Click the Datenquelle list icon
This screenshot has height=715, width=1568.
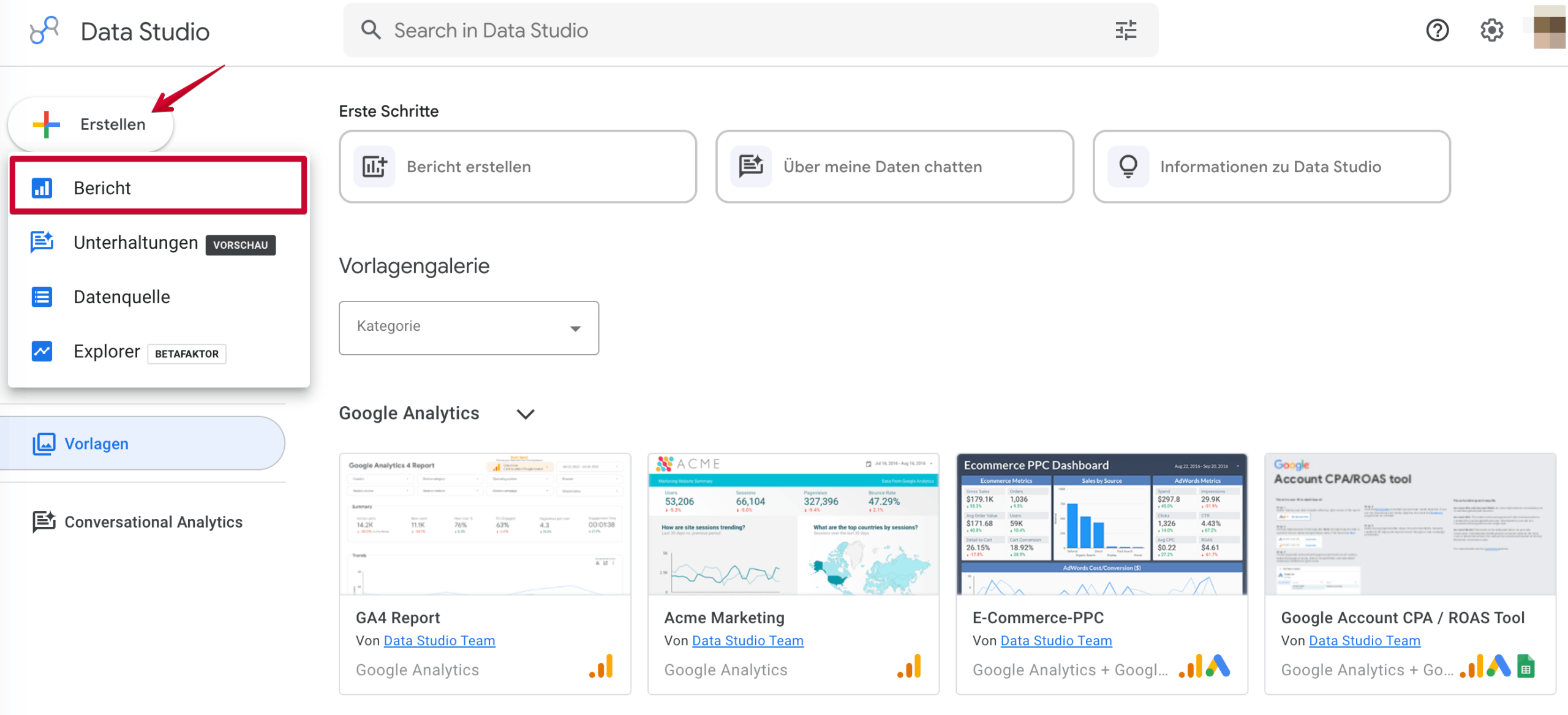click(x=42, y=297)
